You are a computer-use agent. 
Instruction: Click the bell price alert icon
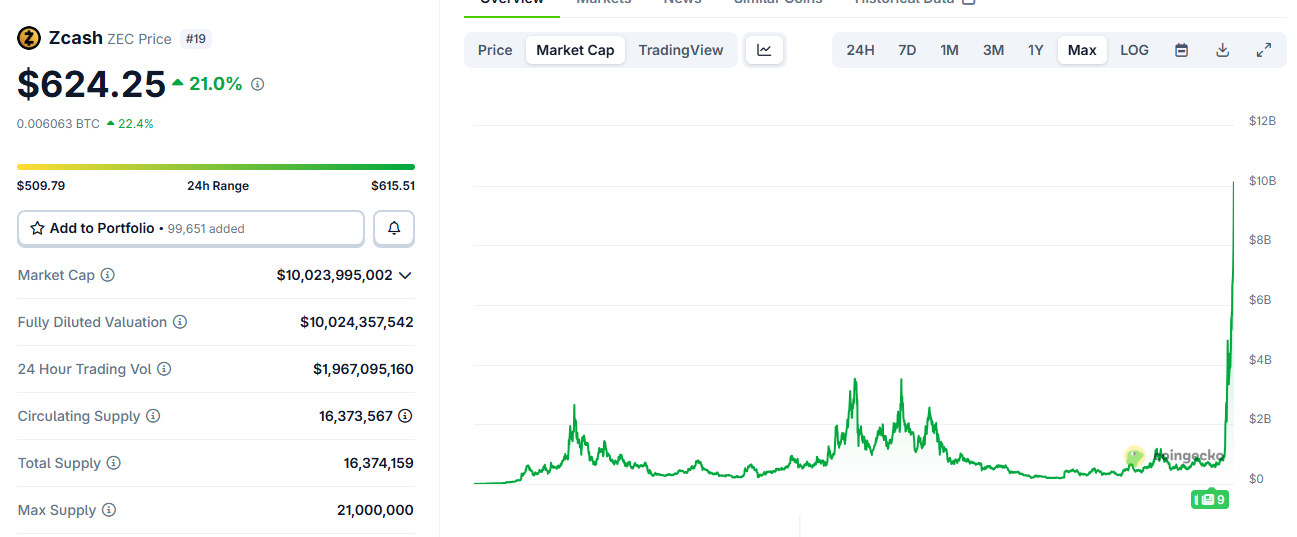coord(394,228)
